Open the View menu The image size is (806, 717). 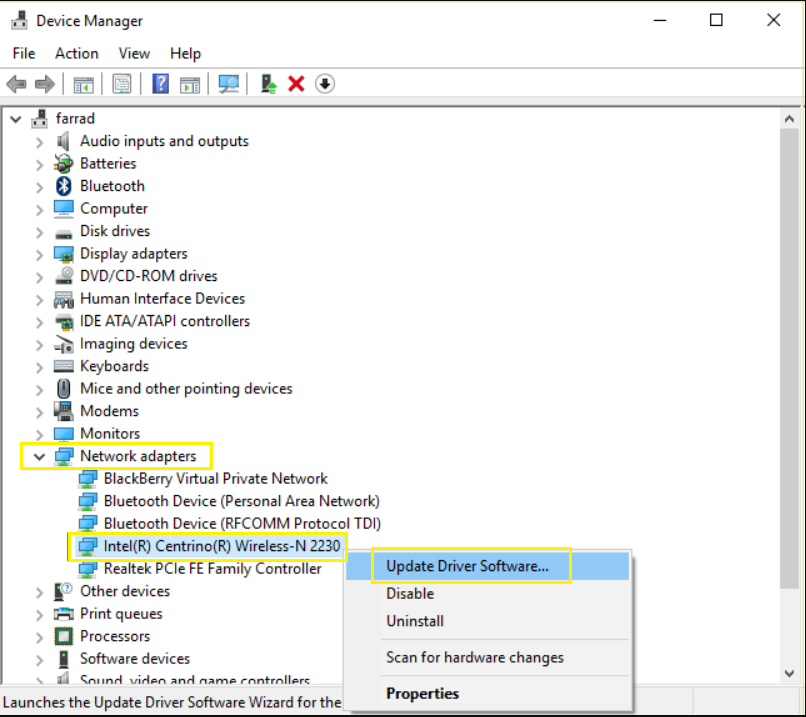click(x=134, y=53)
